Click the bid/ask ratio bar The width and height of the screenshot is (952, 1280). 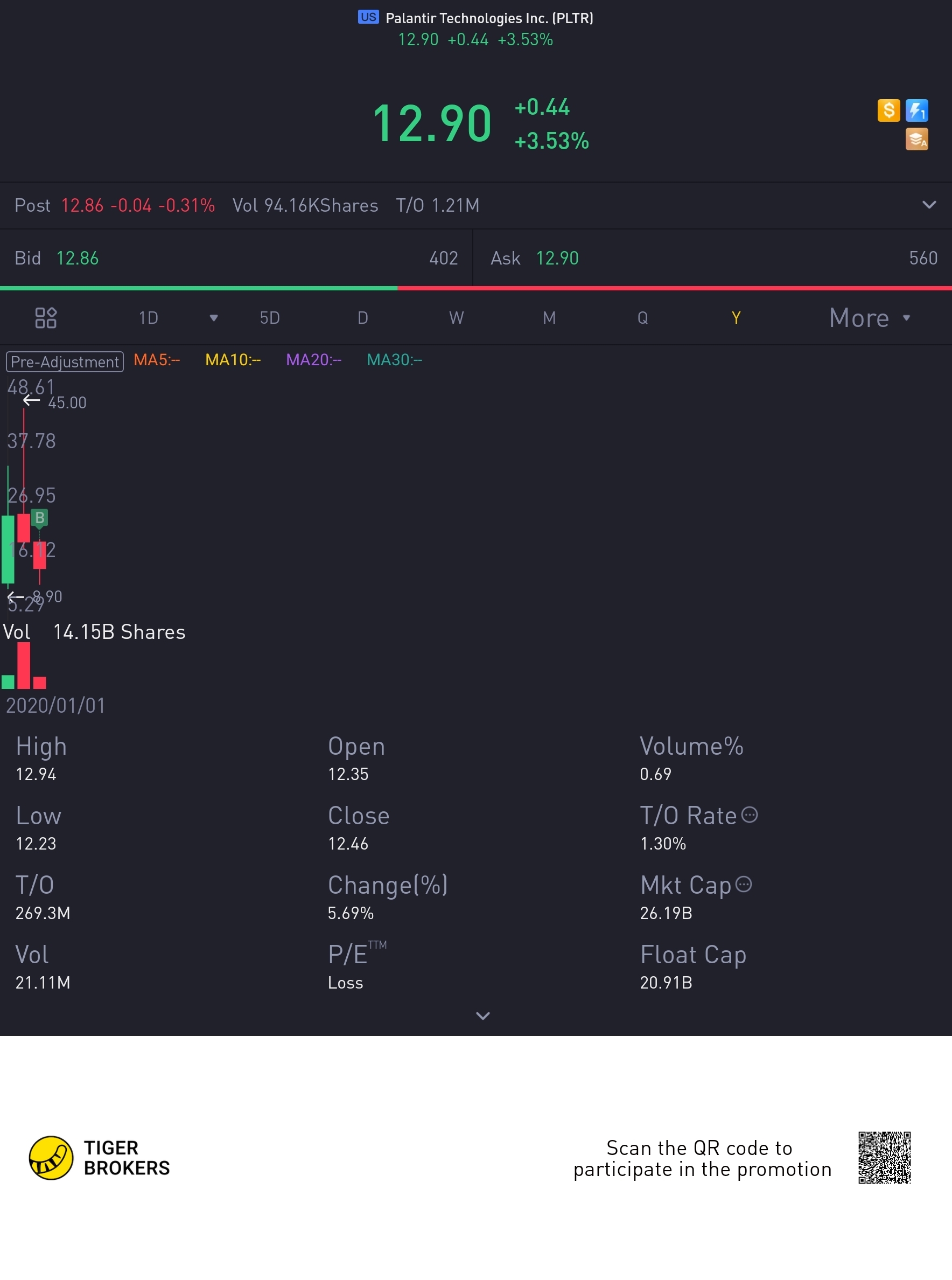[476, 288]
